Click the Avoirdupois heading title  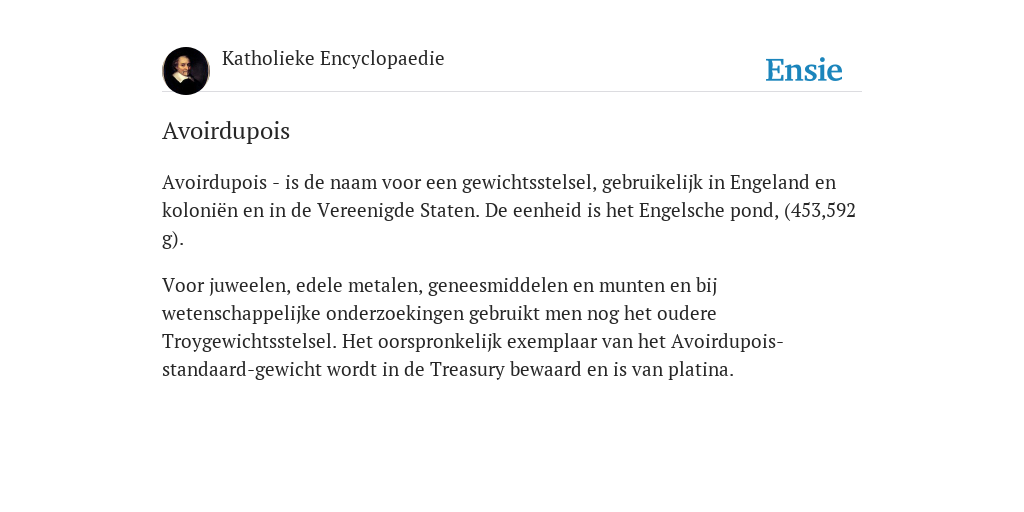point(226,131)
